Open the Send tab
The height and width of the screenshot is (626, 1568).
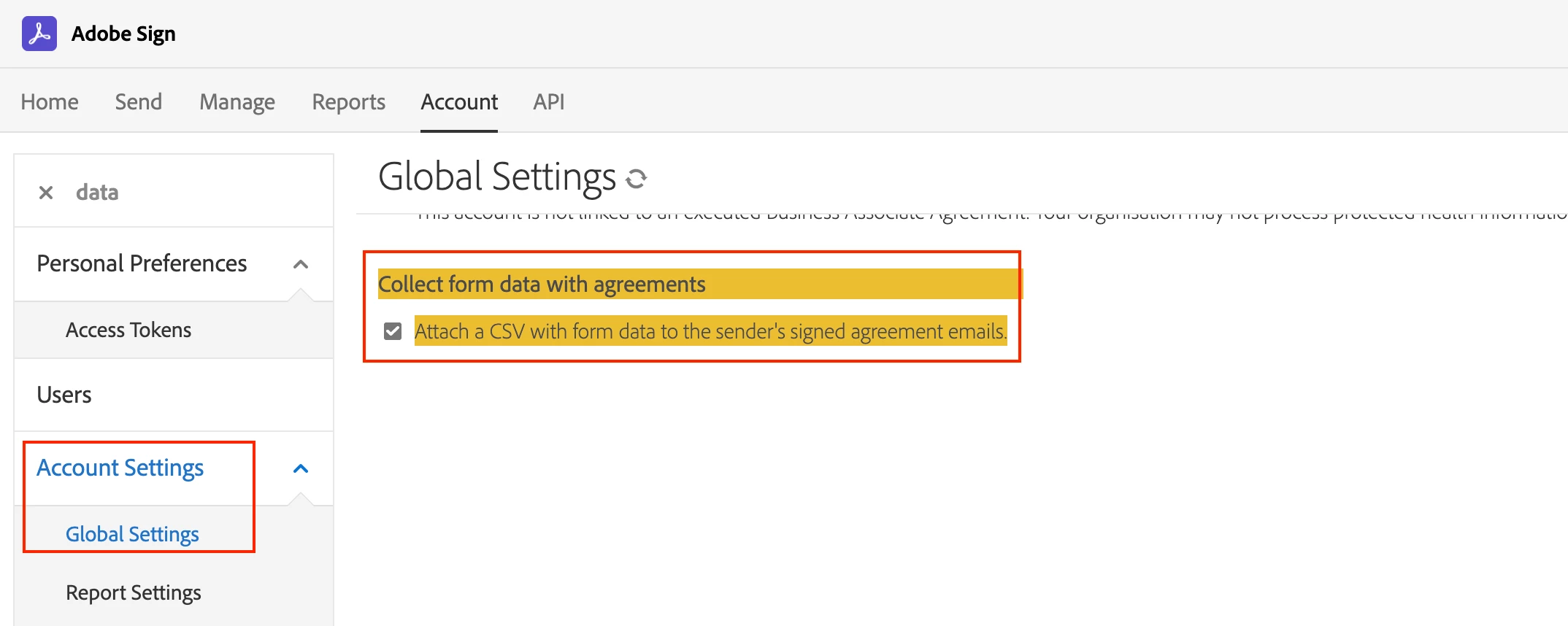click(x=139, y=101)
